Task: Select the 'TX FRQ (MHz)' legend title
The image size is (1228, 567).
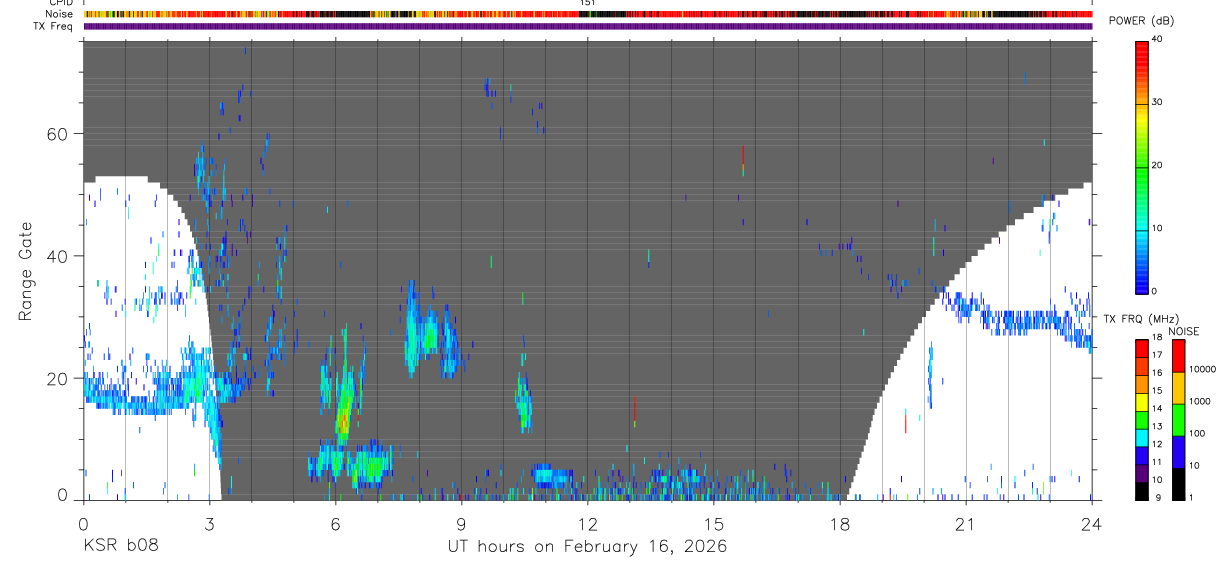Action: [x=1140, y=318]
